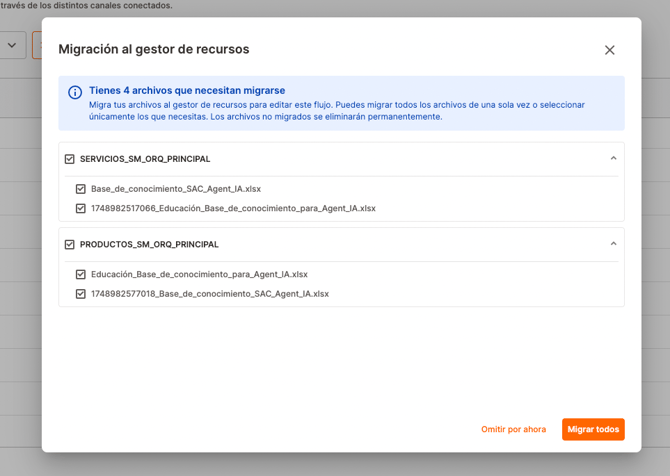Click the orange-outlined button behind the dialog
This screenshot has width=670, height=476.
tap(37, 45)
